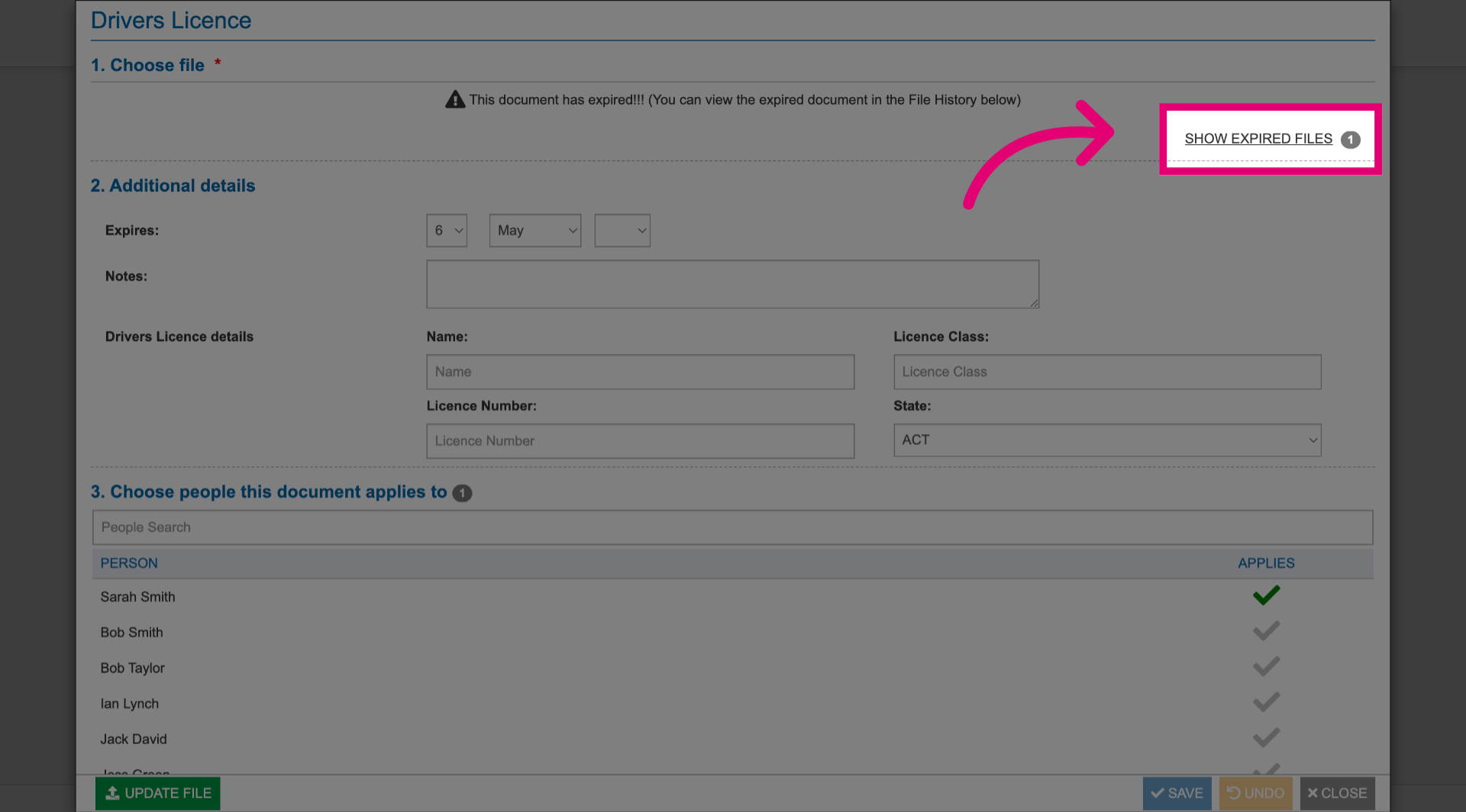Click the Drivers Licence dialog title
Viewport: 1466px width, 812px height.
pos(171,21)
